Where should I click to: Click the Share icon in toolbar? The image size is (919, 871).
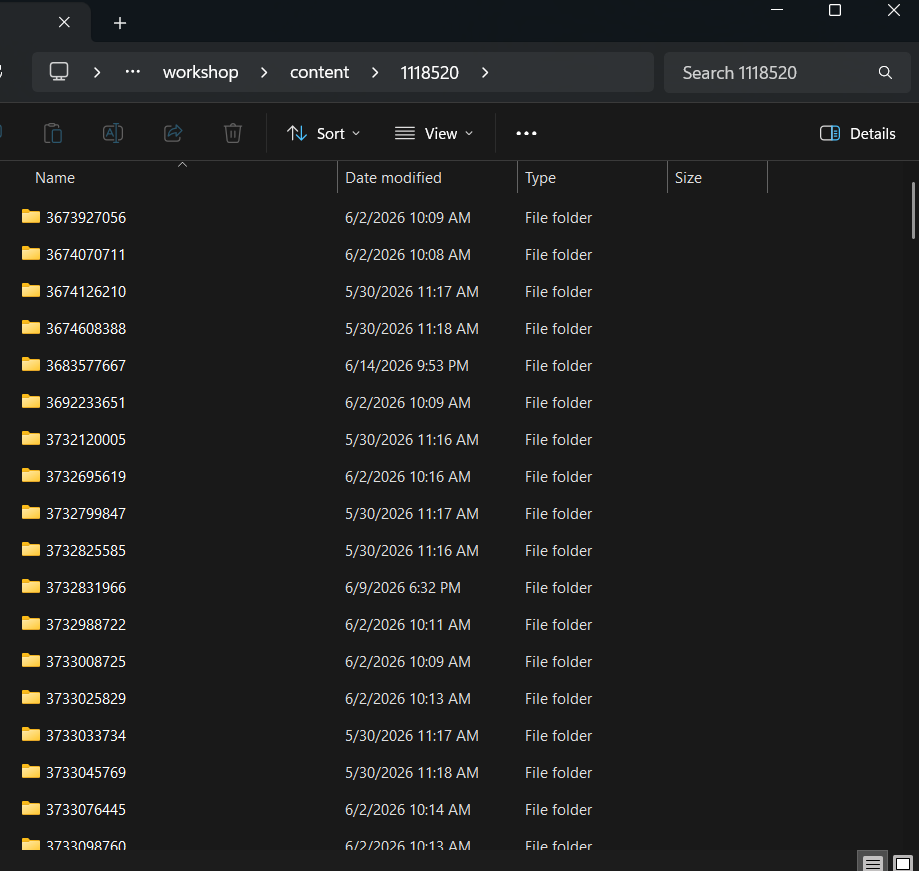tap(173, 134)
